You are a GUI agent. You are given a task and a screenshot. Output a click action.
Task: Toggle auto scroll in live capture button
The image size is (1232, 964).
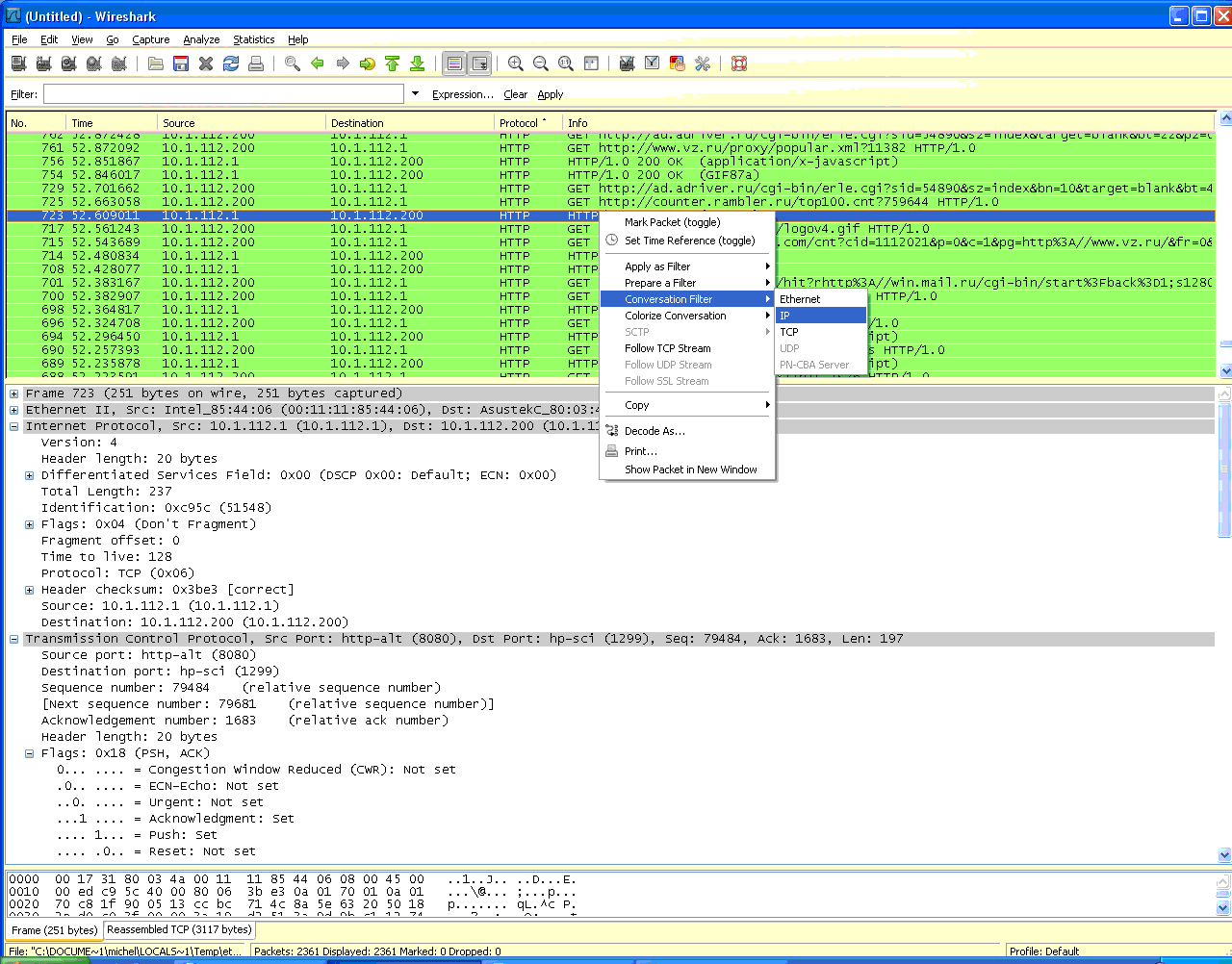479,63
